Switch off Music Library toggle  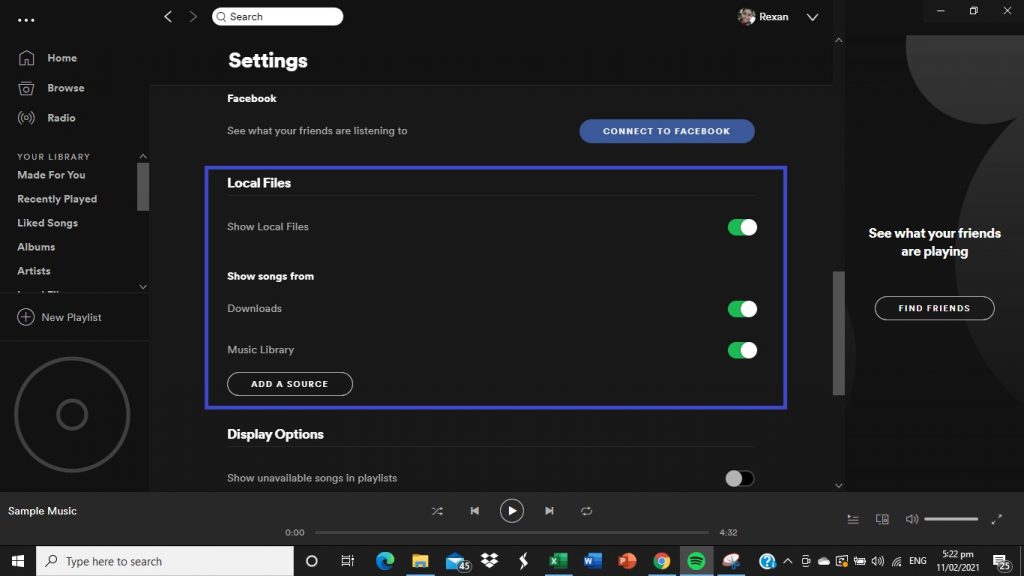click(742, 350)
